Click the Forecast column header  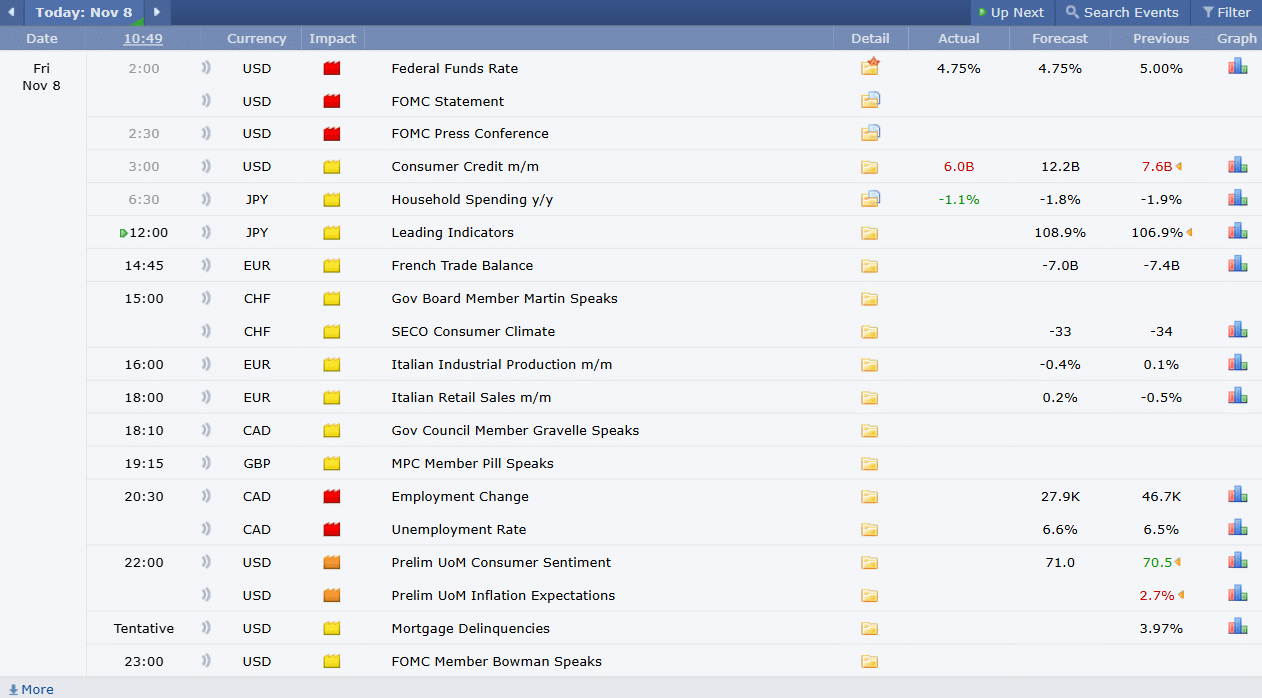click(x=1060, y=38)
